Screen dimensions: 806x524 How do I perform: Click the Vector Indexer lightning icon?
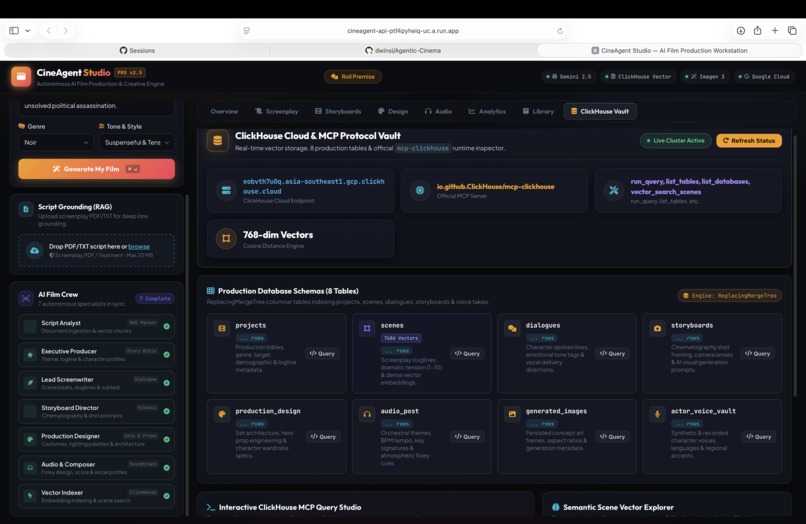(x=30, y=496)
